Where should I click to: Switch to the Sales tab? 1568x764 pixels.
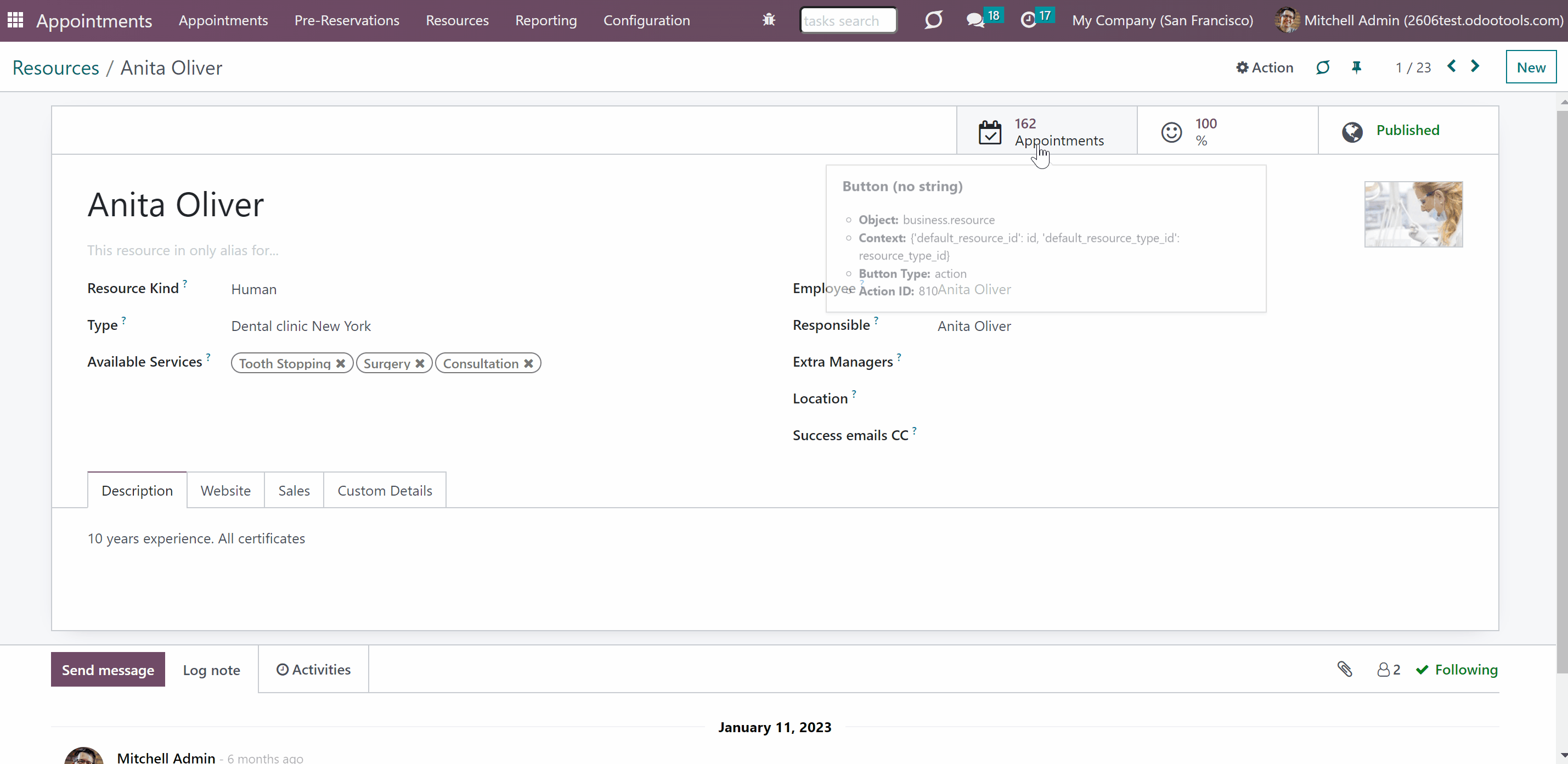[x=294, y=490]
